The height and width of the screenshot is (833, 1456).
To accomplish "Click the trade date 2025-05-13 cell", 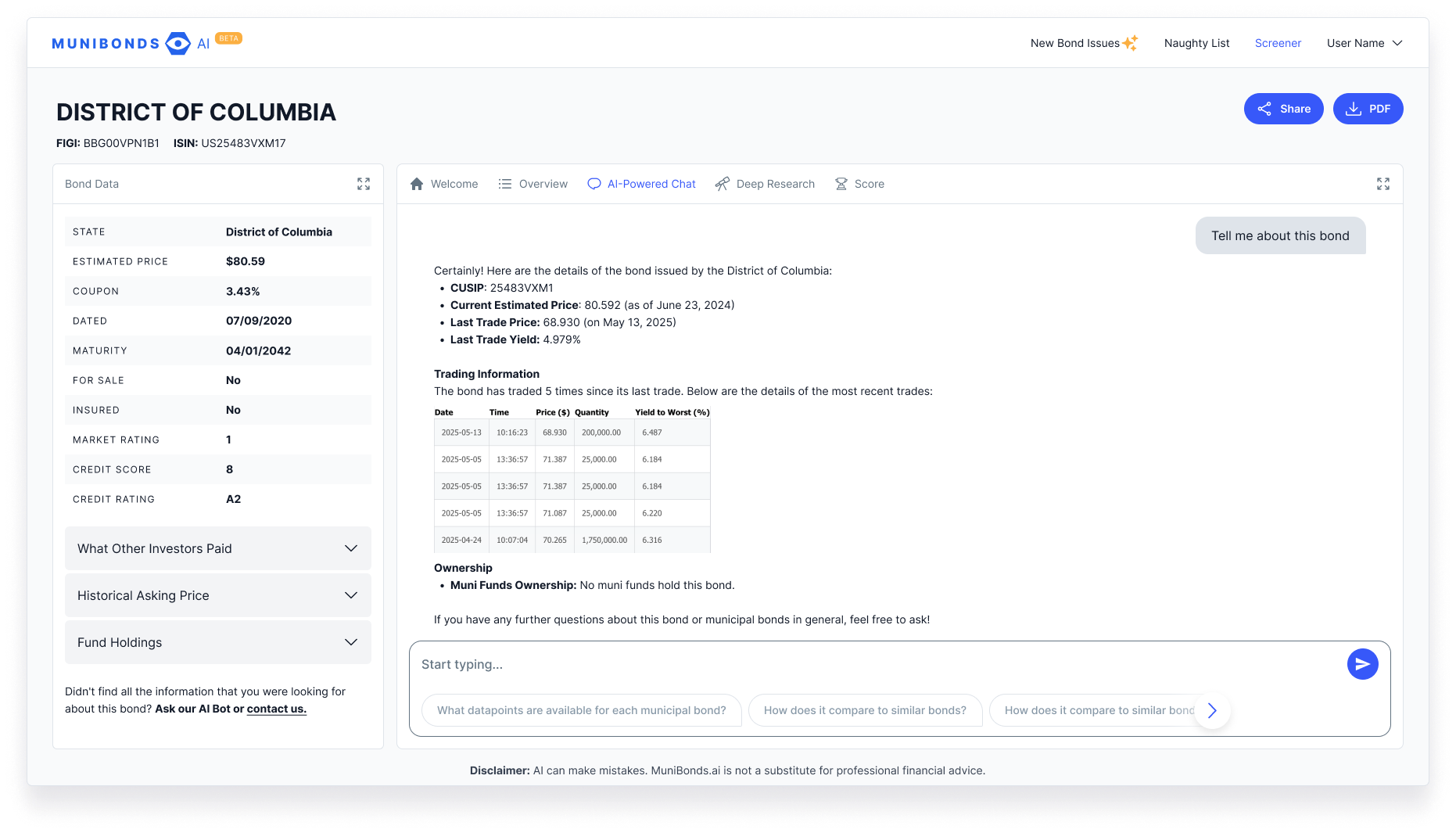I will 461,433.
